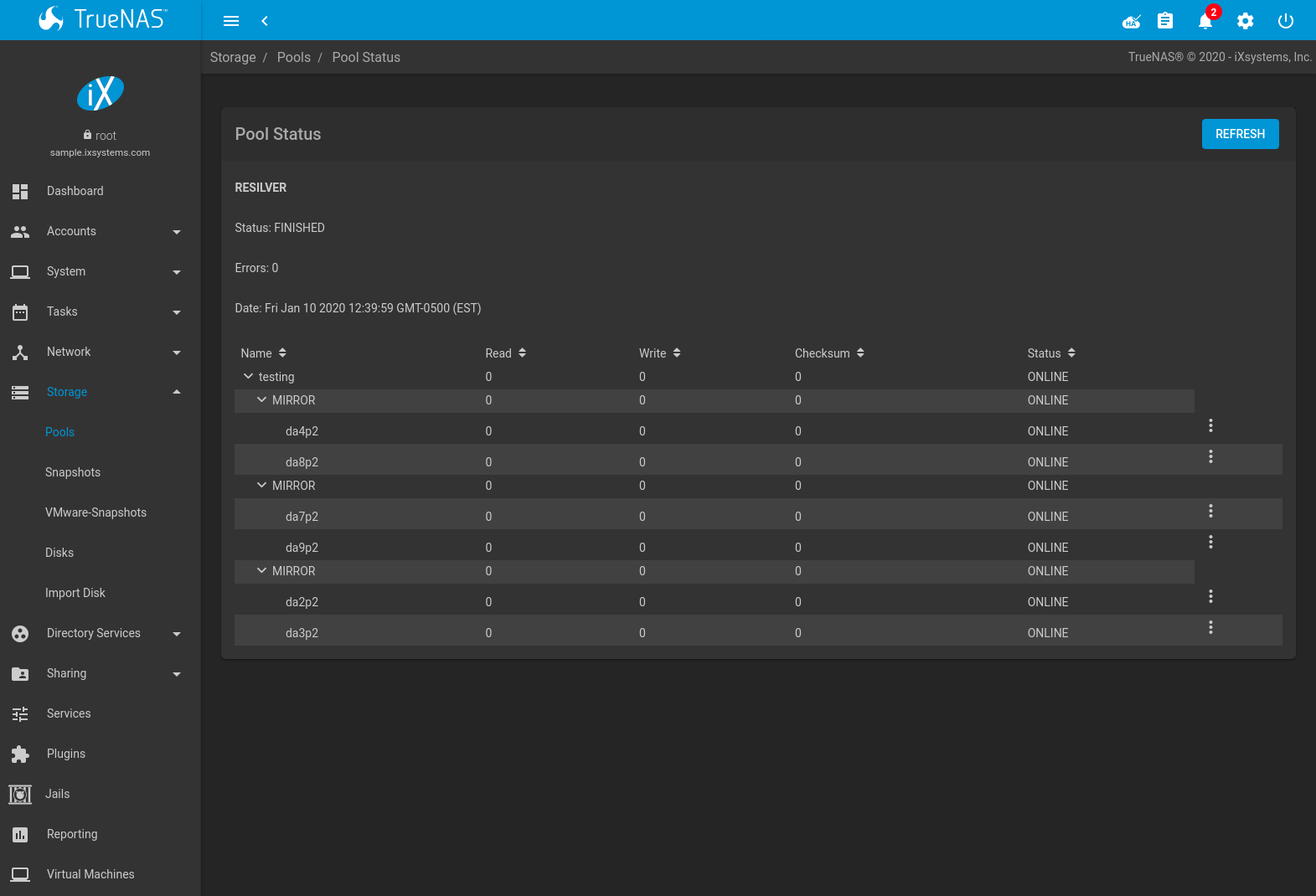1316x896 pixels.
Task: Go to Services in sidebar
Action: coord(101,713)
